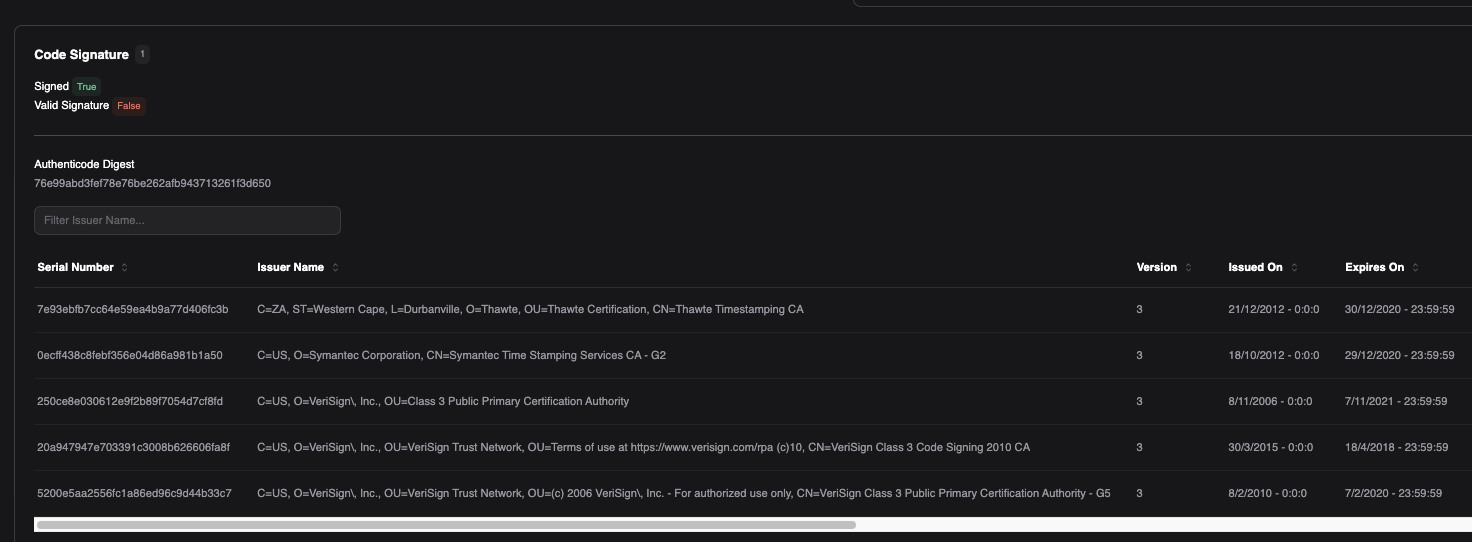1472x542 pixels.
Task: Click issued date 18/10/2012 - 0:0:0
Action: (x=1274, y=356)
